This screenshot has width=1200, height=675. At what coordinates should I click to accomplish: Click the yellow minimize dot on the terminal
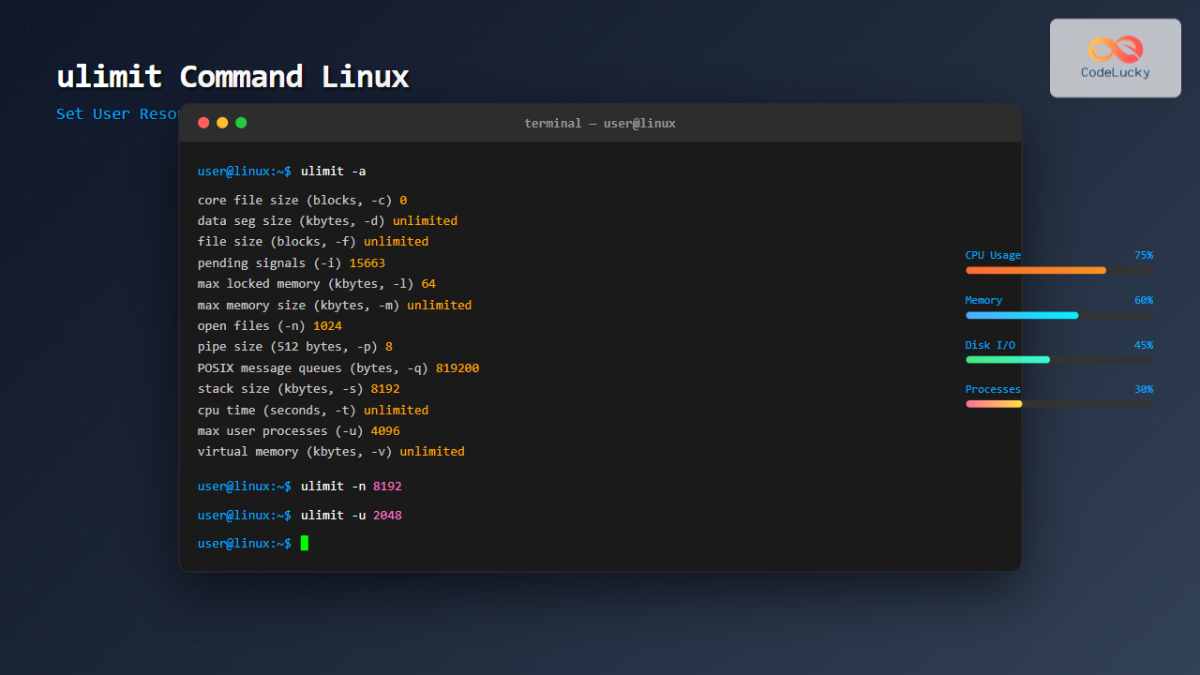pyautogui.click(x=222, y=122)
